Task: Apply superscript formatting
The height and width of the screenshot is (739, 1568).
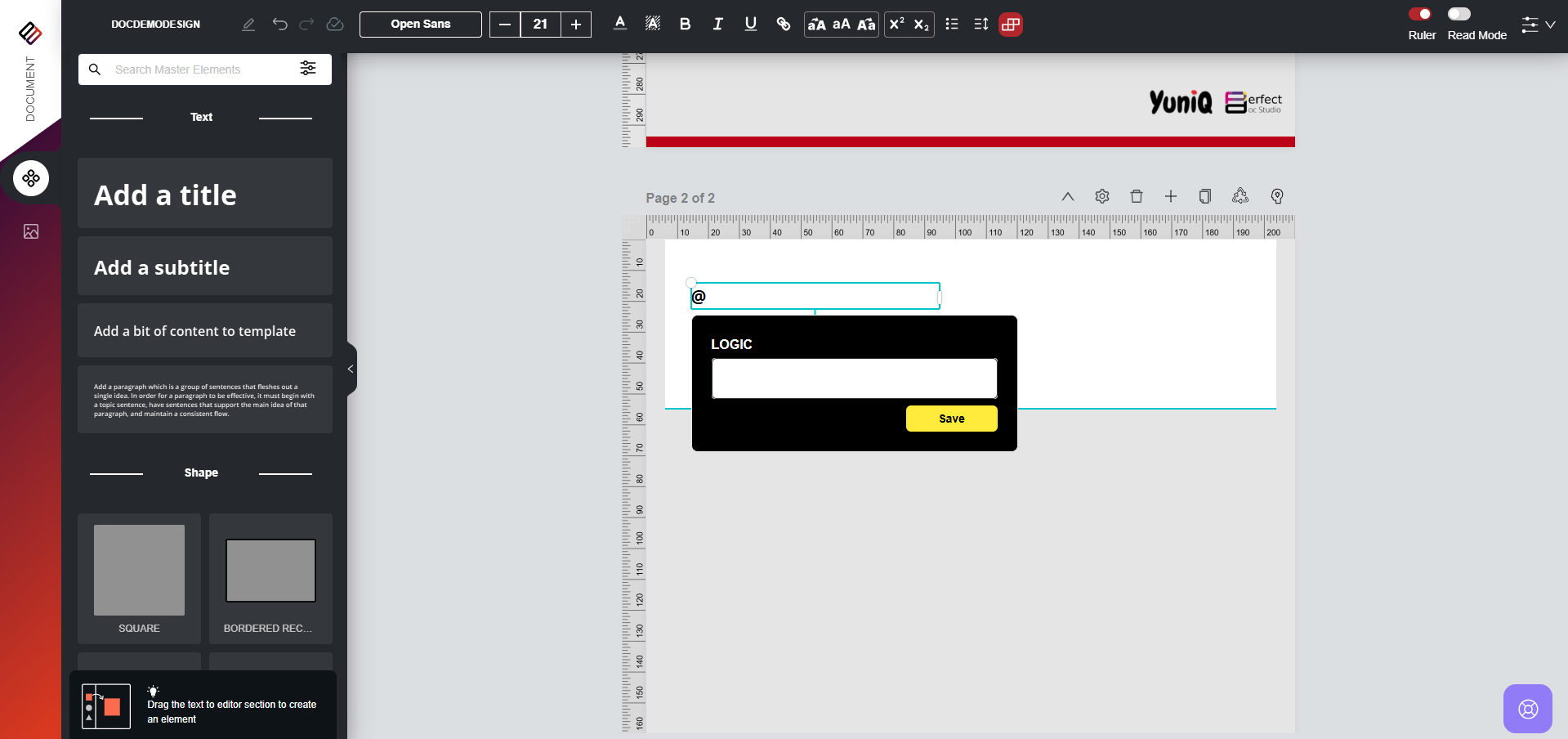Action: click(896, 25)
